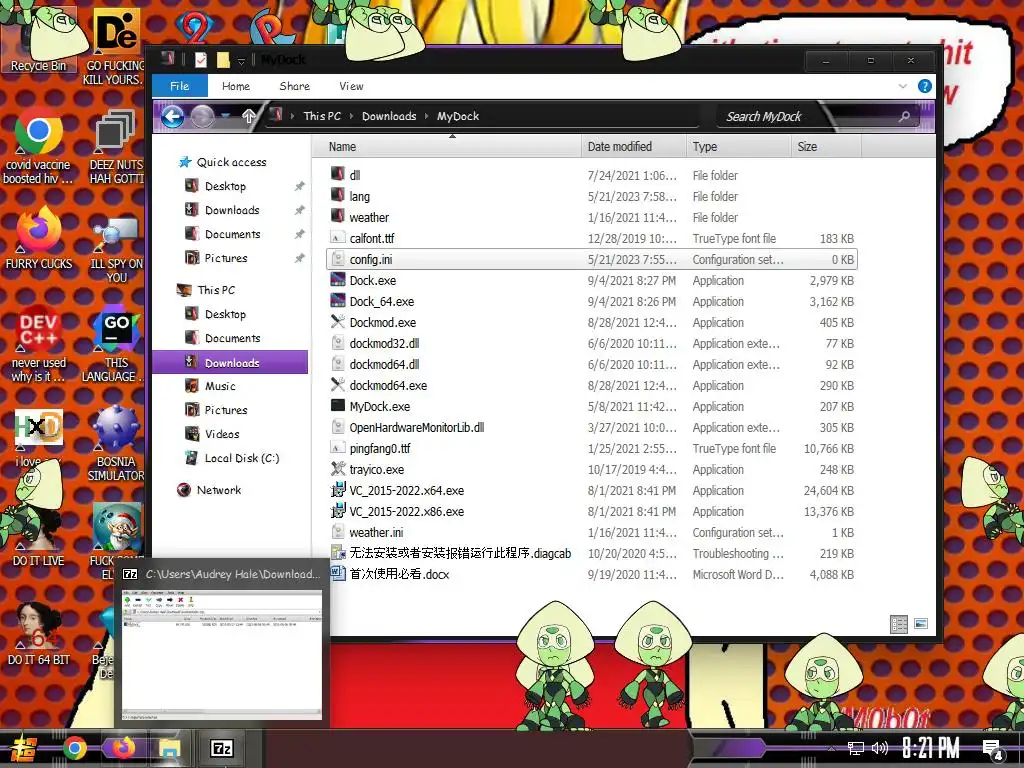Click the volume icon in system tray

click(880, 748)
